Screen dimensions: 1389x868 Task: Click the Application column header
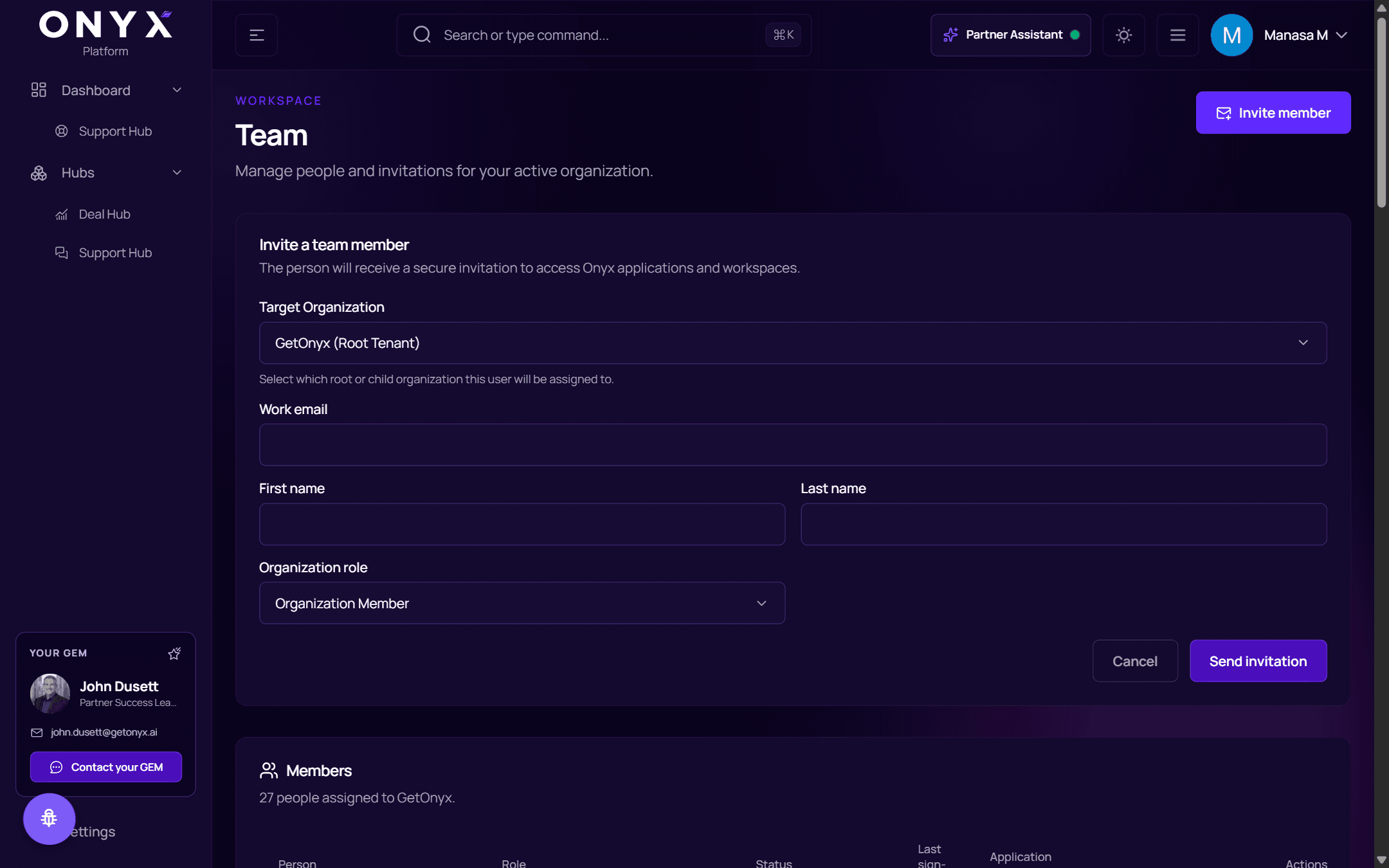[x=1021, y=856]
